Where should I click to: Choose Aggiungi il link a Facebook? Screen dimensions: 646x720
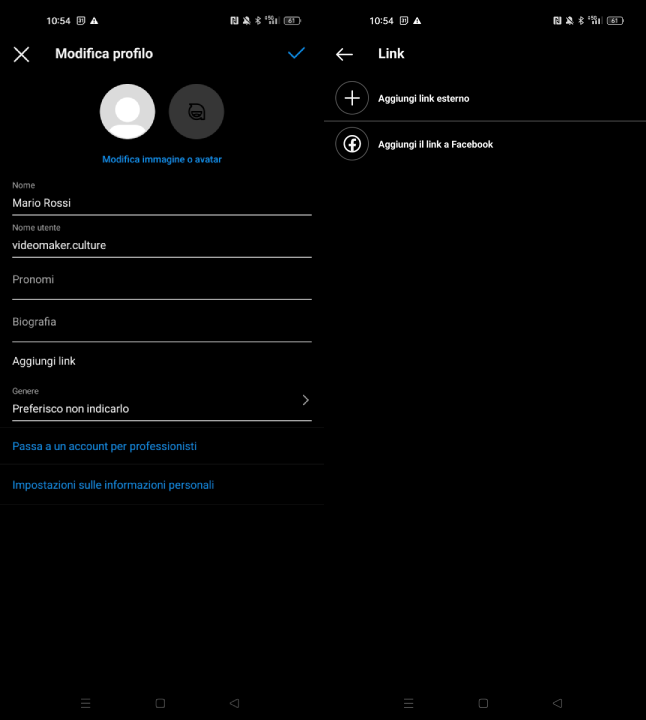(x=435, y=145)
